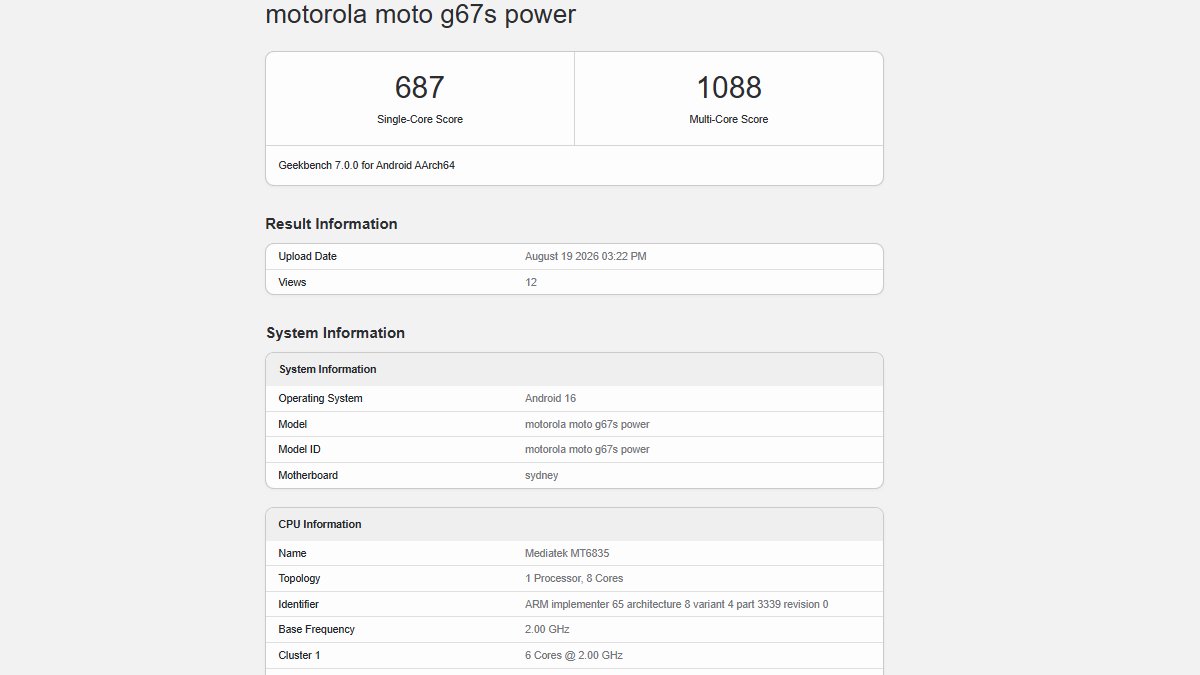Click the large System Information section heading

click(x=335, y=333)
